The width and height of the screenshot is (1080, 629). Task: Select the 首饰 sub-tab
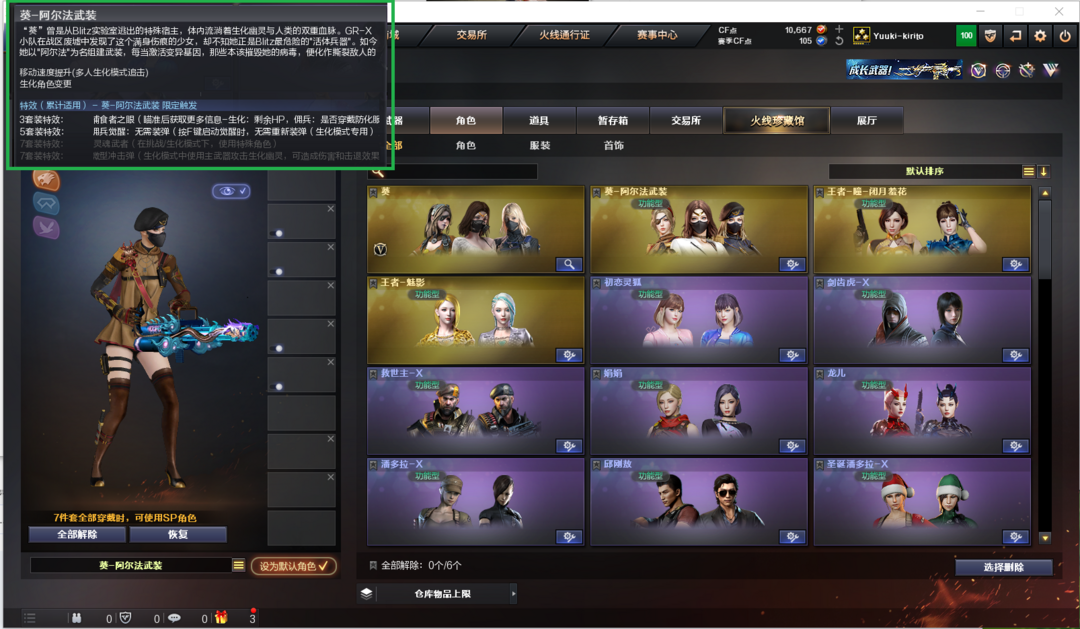[614, 145]
